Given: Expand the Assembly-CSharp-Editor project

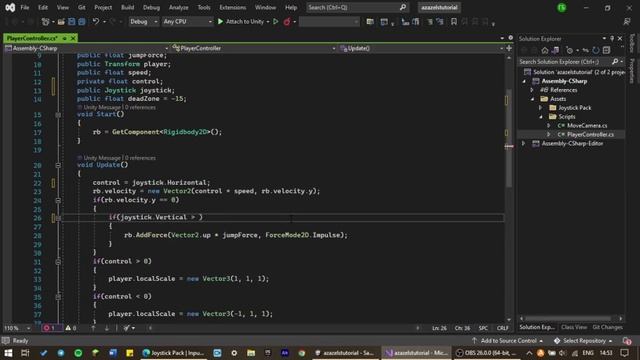Looking at the screenshot, I should [x=524, y=143].
